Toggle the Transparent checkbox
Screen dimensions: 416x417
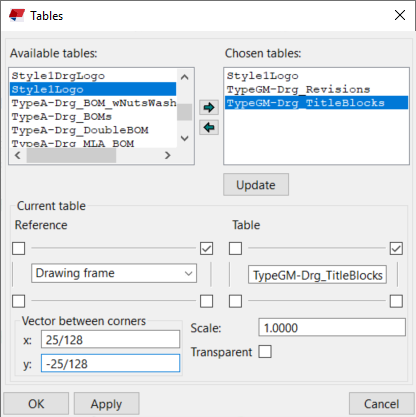[265, 352]
